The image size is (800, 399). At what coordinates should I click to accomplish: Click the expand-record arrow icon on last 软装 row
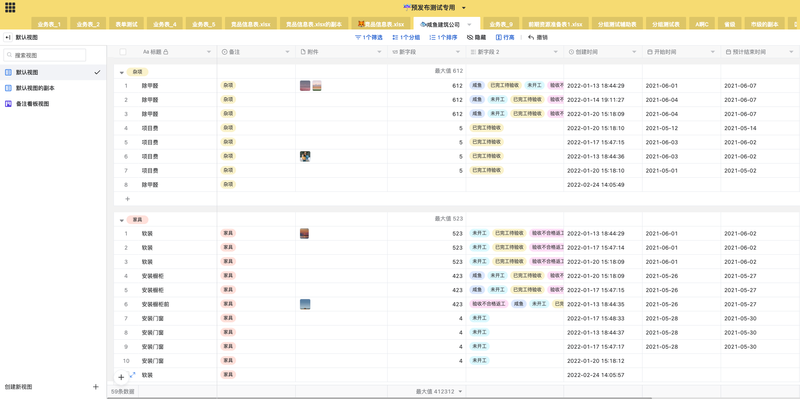[x=133, y=375]
